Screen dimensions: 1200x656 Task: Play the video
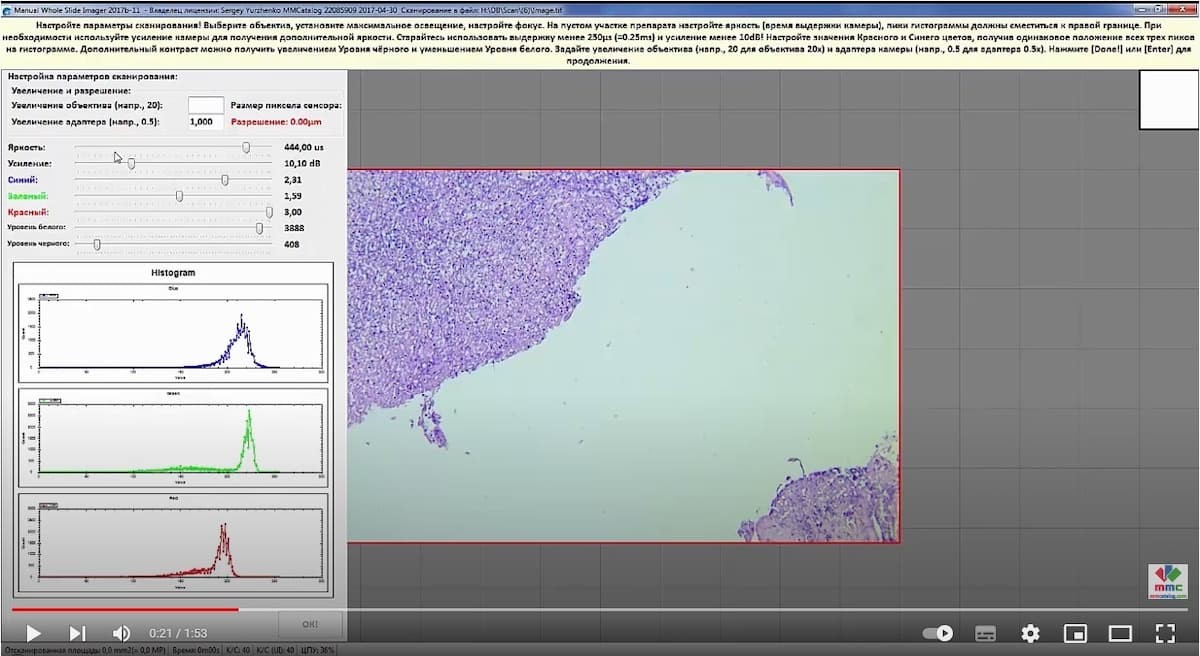(x=33, y=633)
